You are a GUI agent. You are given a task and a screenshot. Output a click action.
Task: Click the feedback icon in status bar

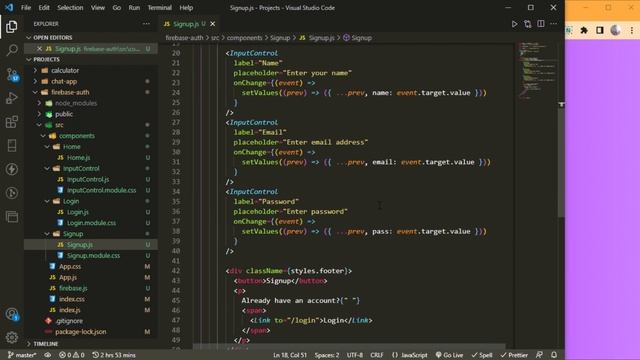point(539,355)
